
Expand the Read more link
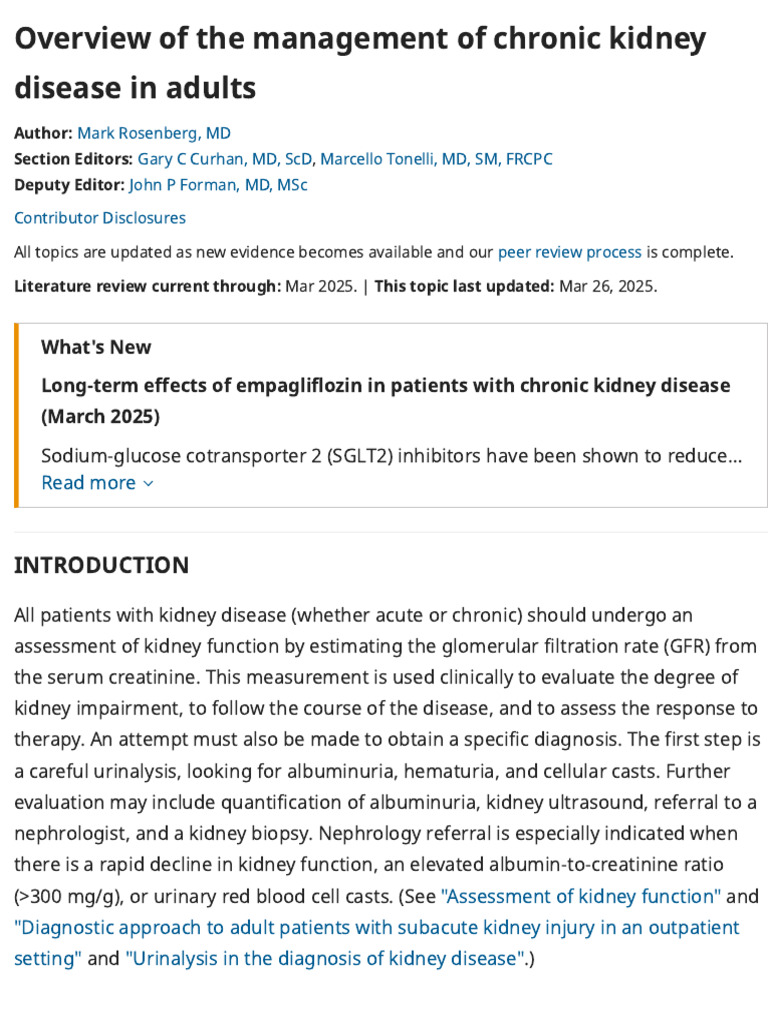pyautogui.click(x=88, y=483)
